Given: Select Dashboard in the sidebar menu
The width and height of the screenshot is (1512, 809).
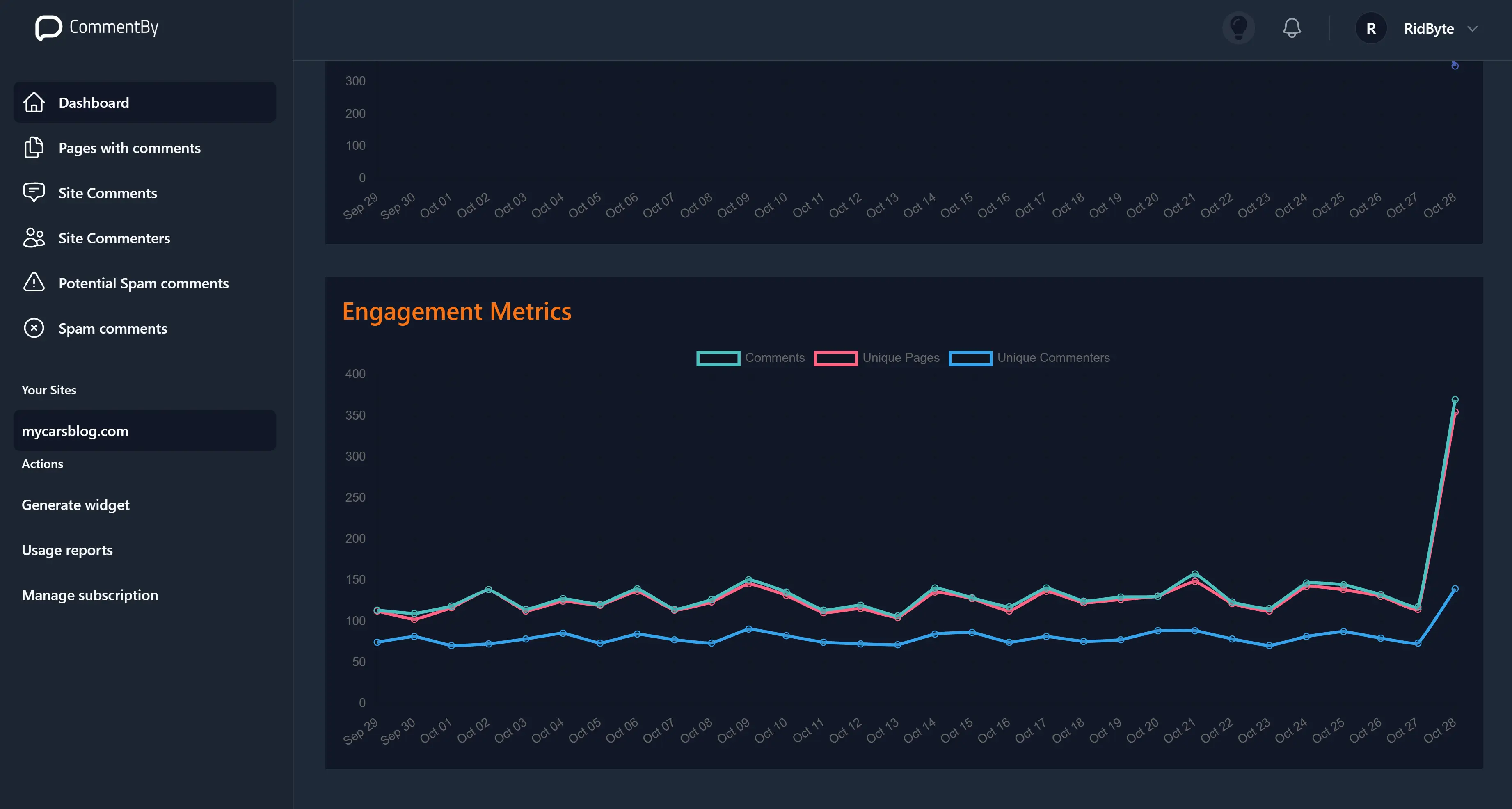Looking at the screenshot, I should tap(94, 102).
